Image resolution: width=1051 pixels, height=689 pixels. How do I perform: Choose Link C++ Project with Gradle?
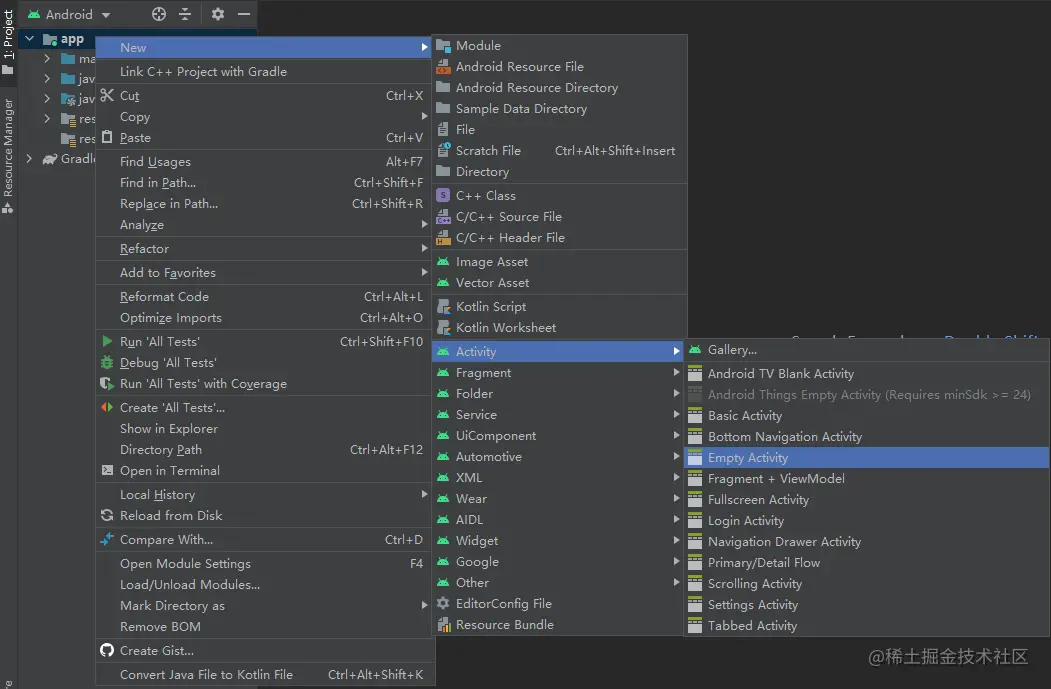[x=263, y=72]
